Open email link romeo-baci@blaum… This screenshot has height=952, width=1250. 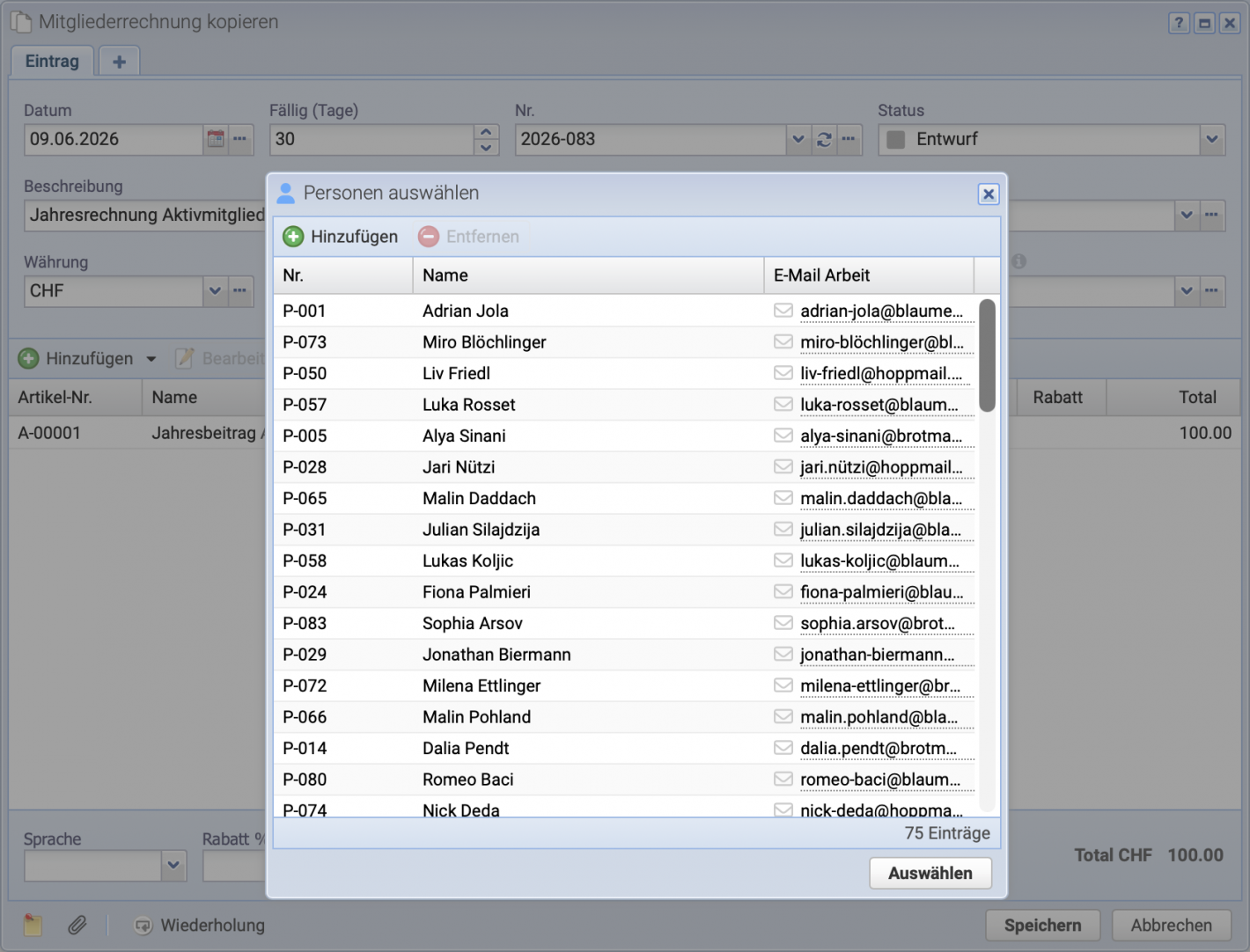pos(880,780)
